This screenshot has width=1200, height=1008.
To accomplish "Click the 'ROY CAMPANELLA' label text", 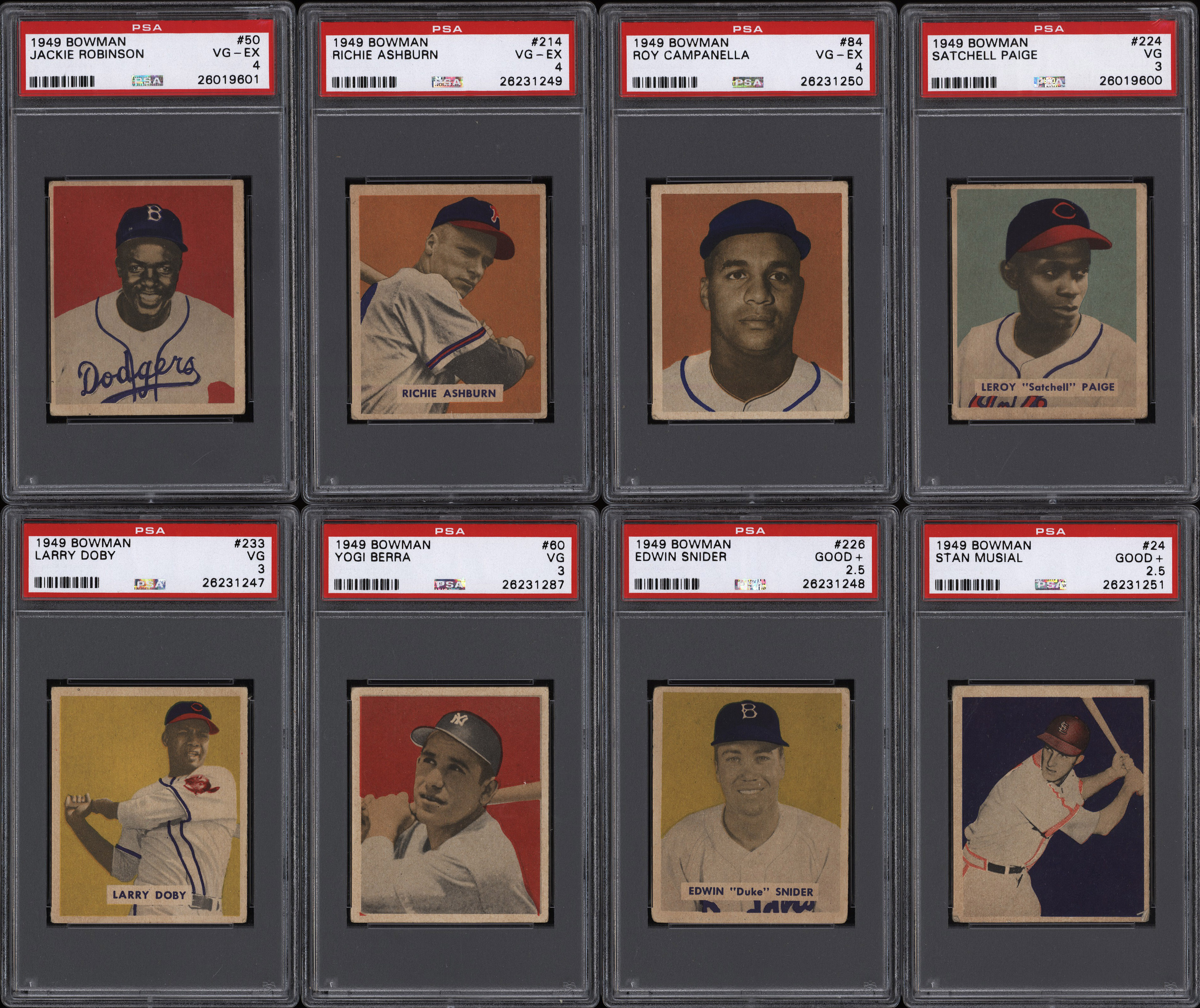I will point(691,55).
